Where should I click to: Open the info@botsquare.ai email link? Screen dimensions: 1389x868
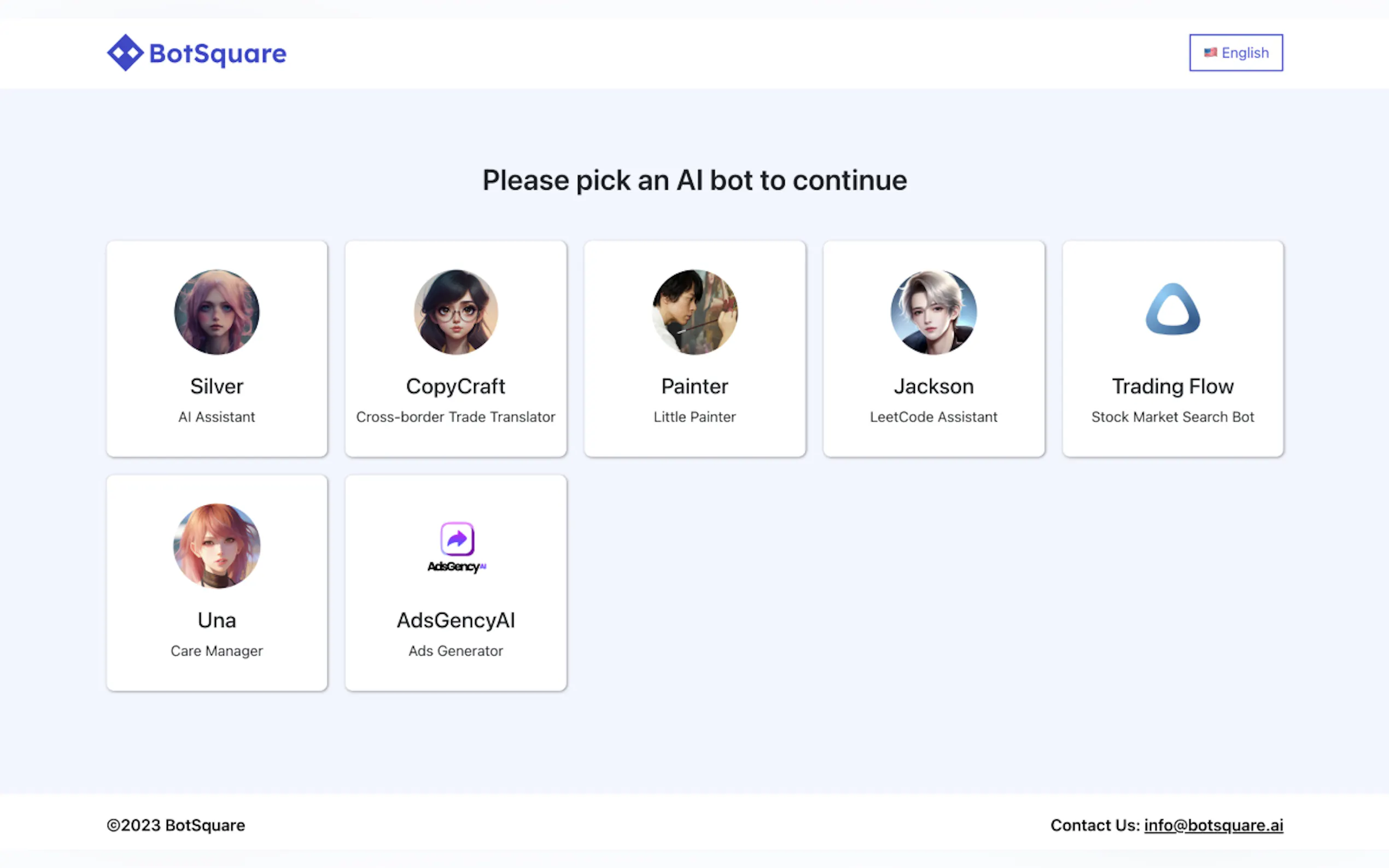point(1213,825)
